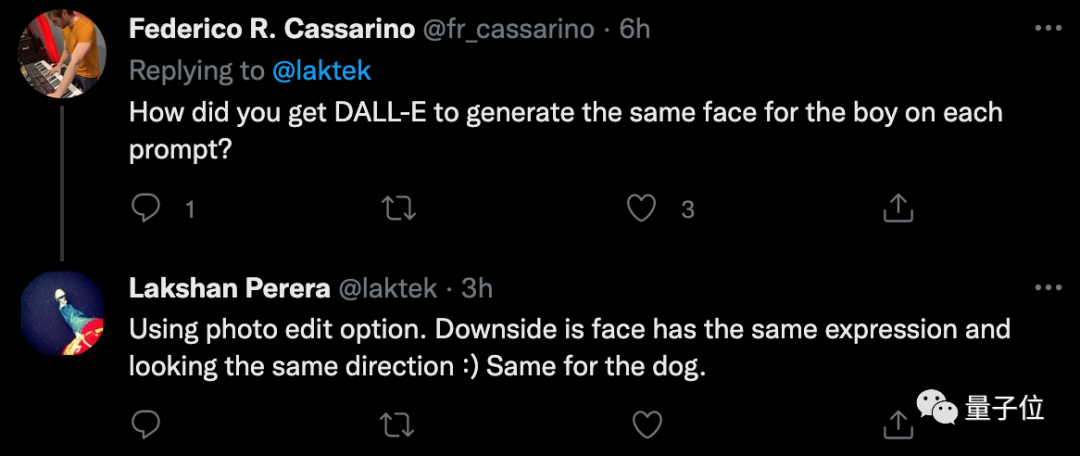The image size is (1080, 456).
Task: Open more options on Lakshan's tweet
Action: (1047, 288)
